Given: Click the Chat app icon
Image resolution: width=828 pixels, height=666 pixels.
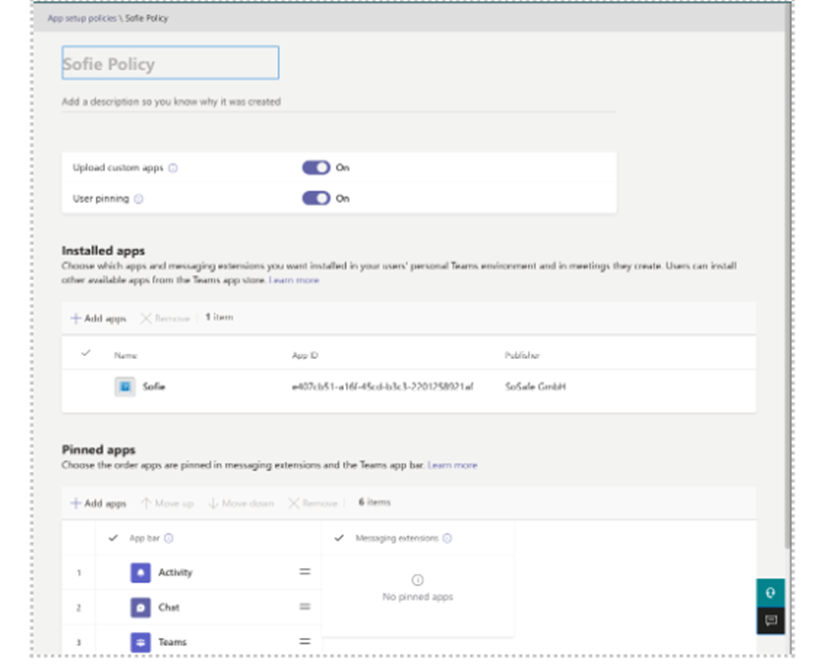Looking at the screenshot, I should [x=140, y=607].
